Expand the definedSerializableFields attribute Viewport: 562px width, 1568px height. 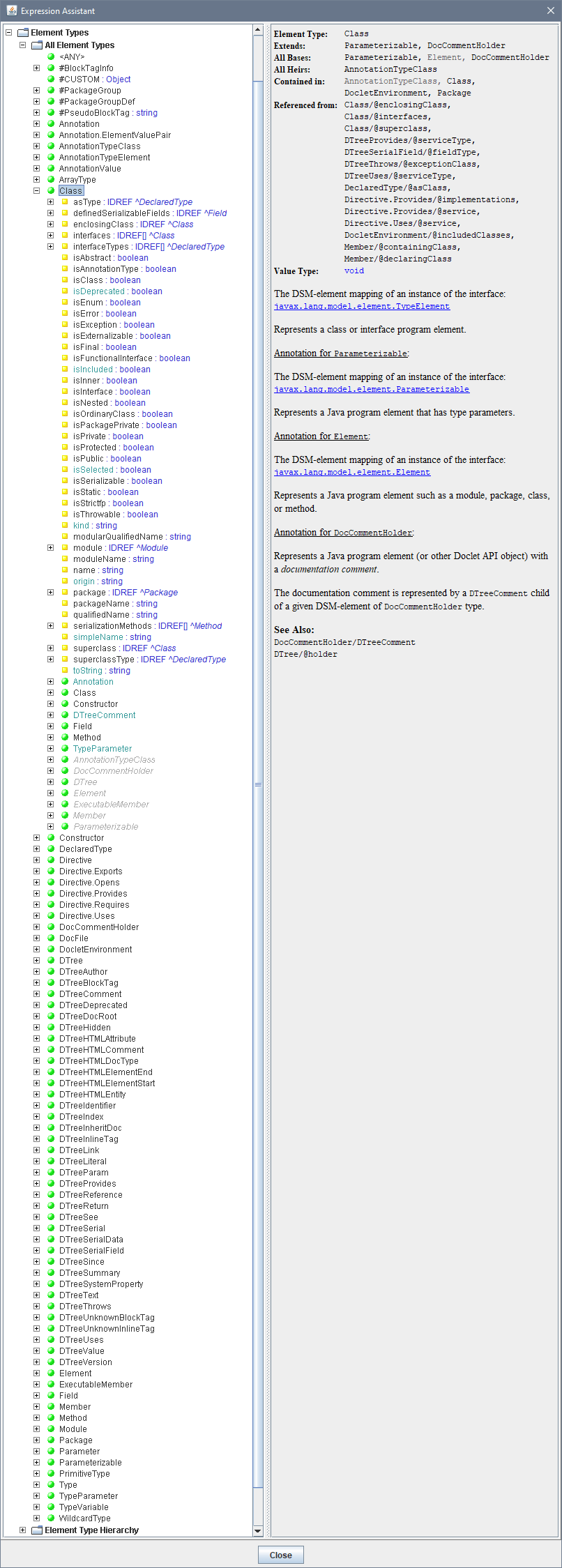(50, 213)
